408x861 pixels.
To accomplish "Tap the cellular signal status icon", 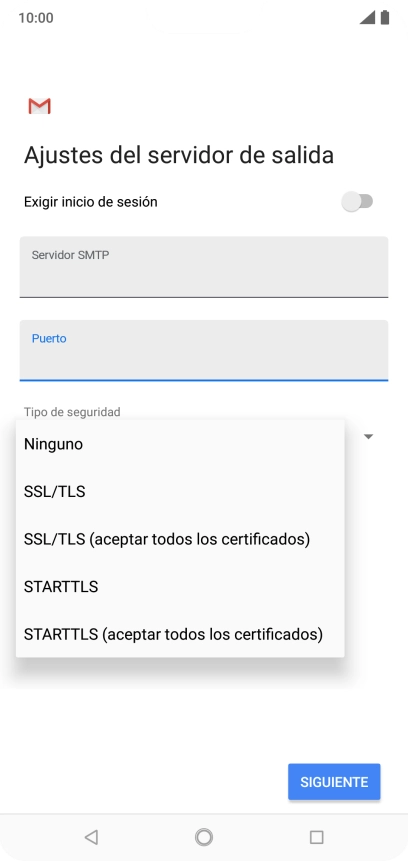I will [367, 18].
